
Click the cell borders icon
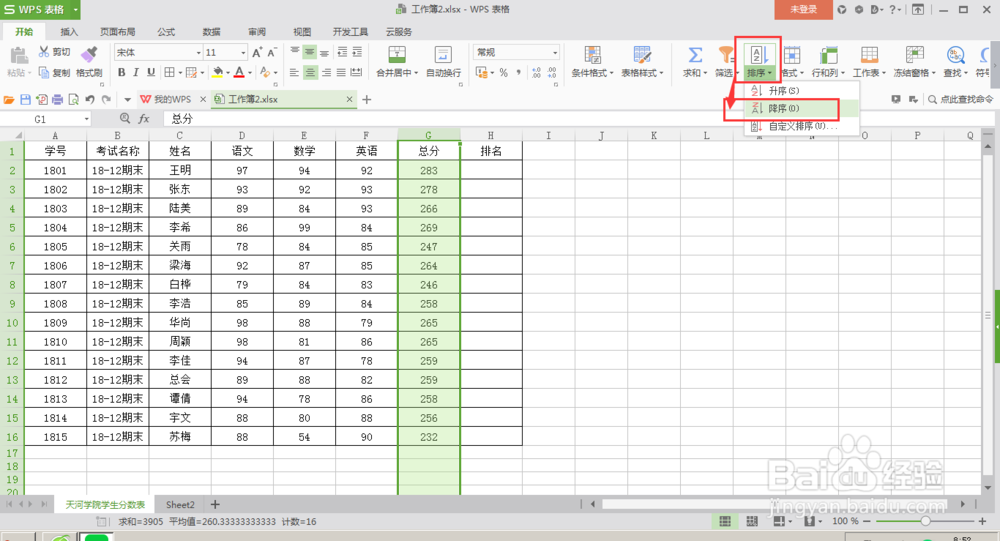(x=170, y=73)
